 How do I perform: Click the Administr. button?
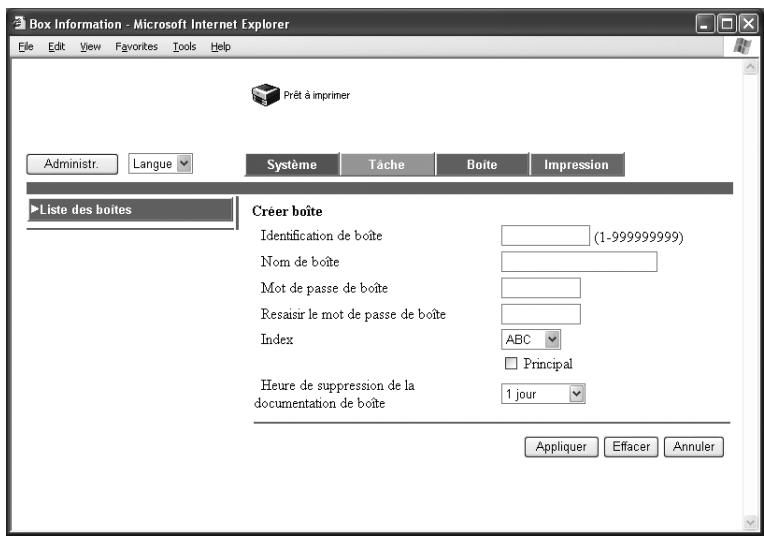coord(72,164)
